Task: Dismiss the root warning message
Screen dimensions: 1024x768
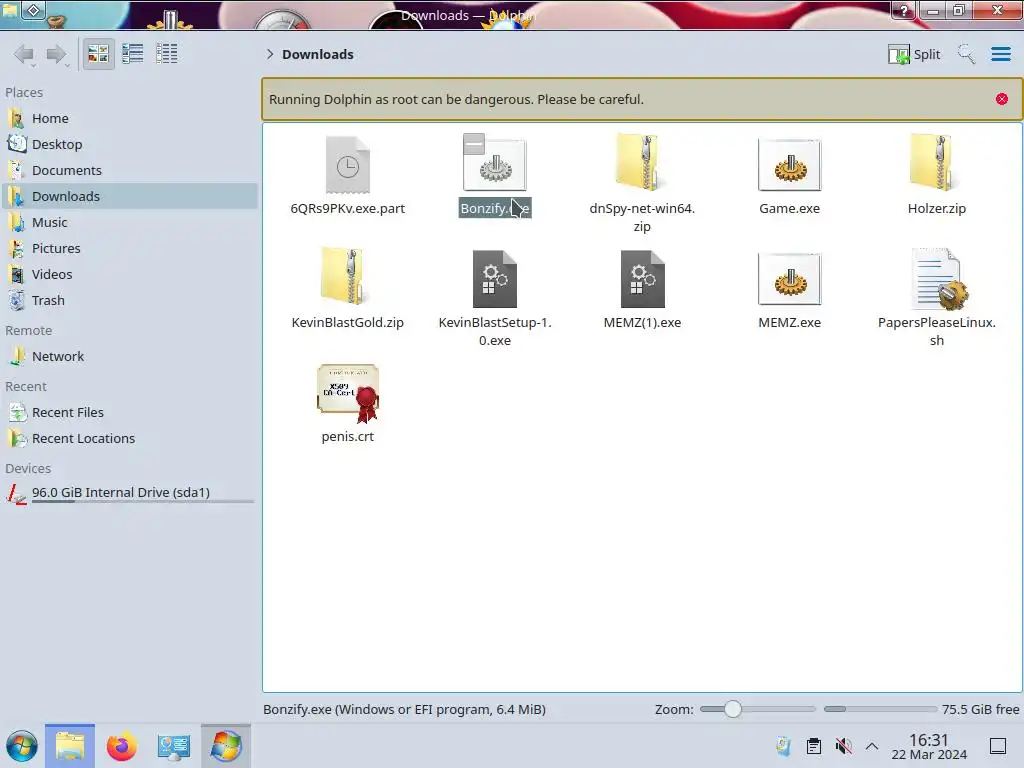Action: tap(1001, 99)
